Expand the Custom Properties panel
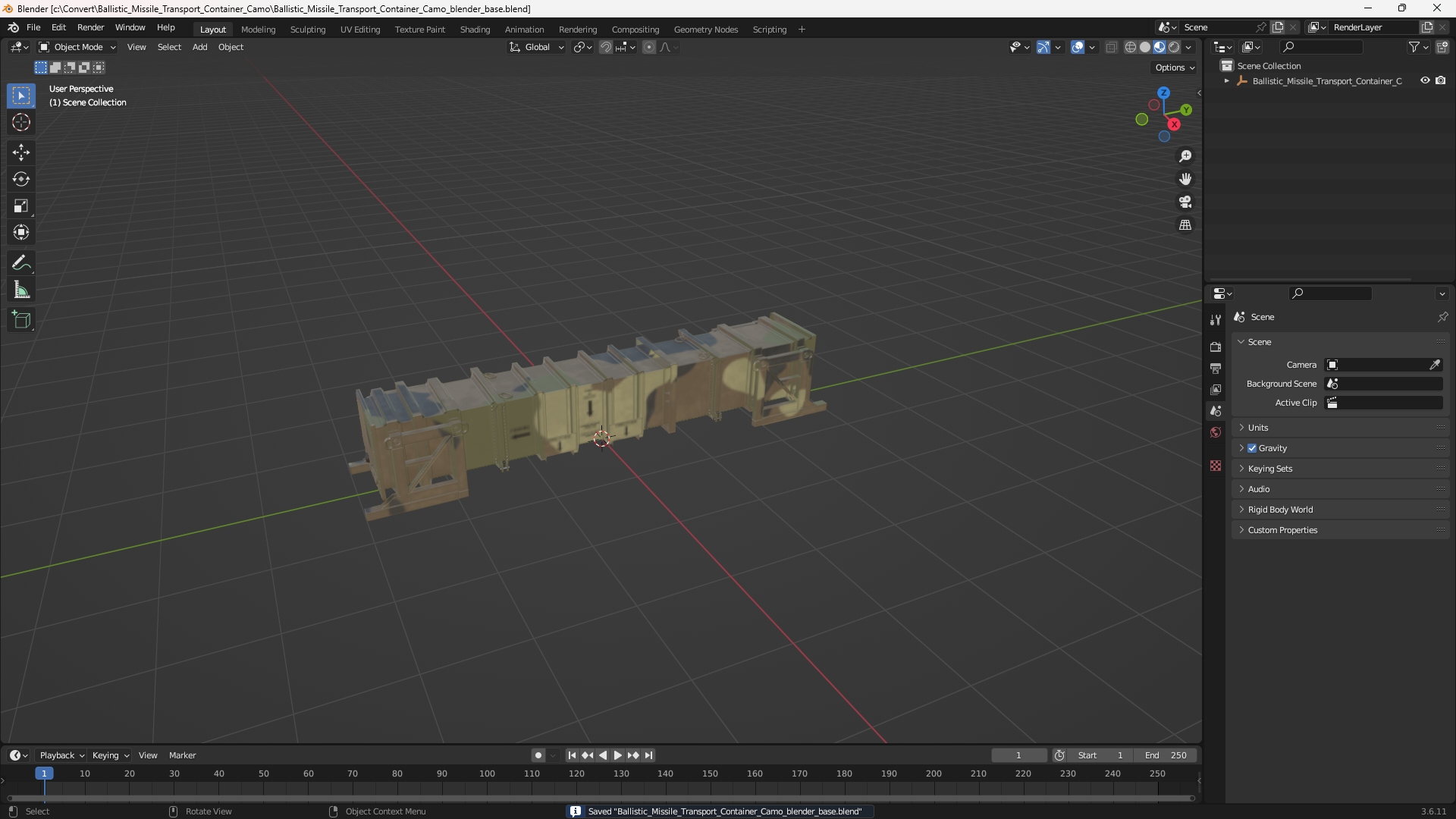 1341,530
